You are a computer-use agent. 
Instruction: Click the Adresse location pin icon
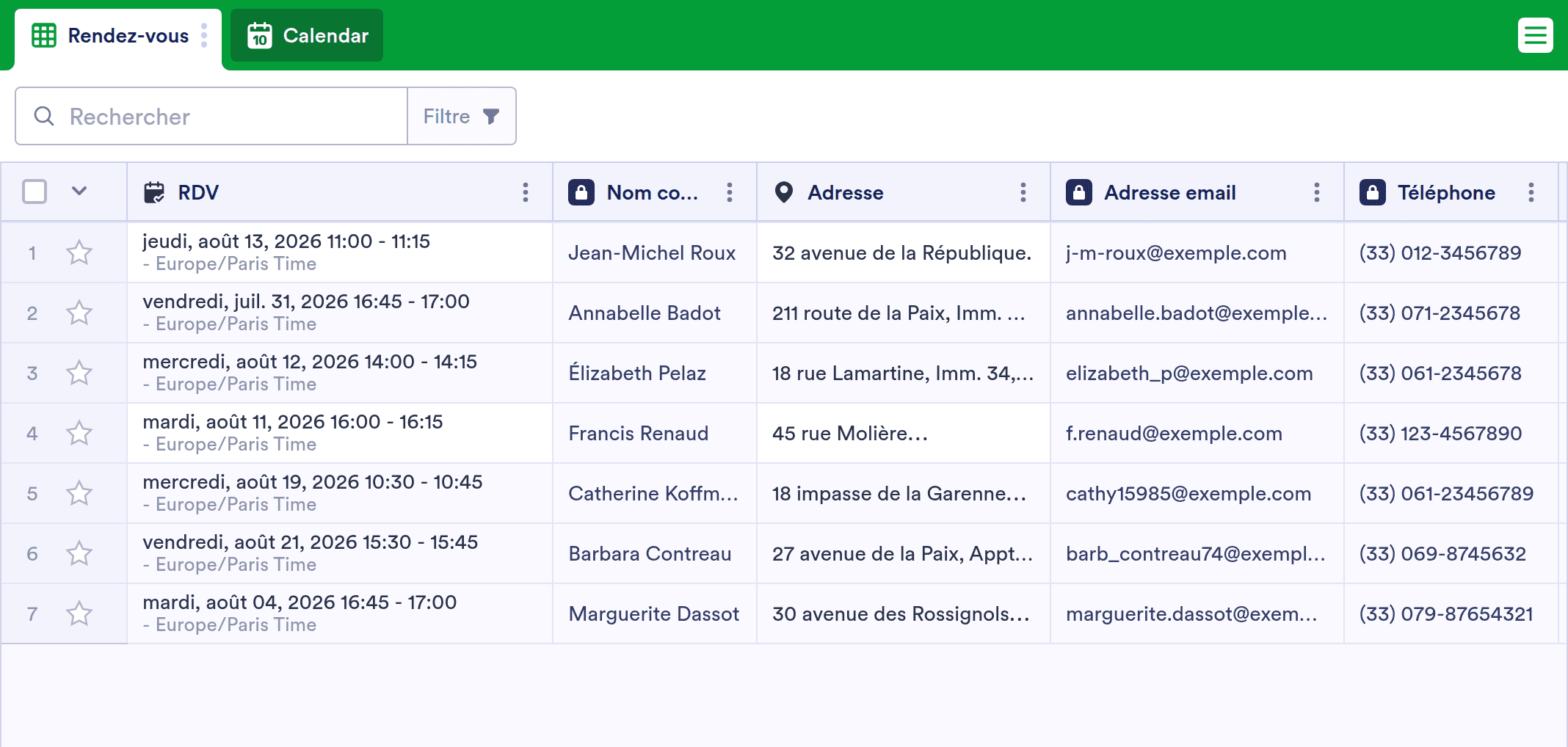[784, 192]
